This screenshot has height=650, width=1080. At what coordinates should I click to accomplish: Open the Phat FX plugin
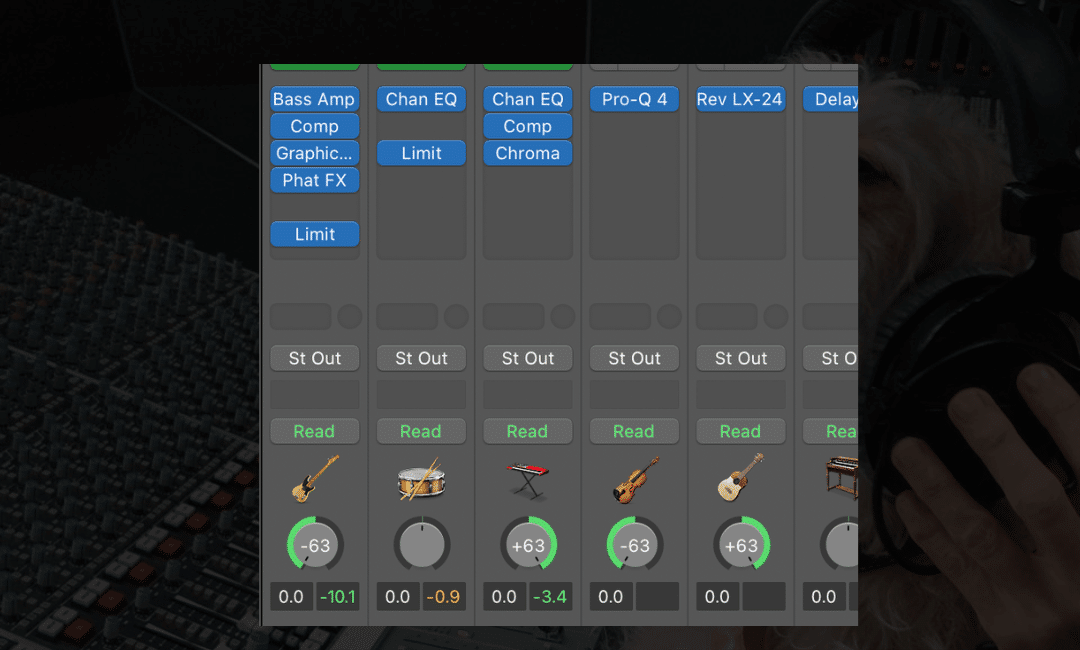click(x=314, y=180)
